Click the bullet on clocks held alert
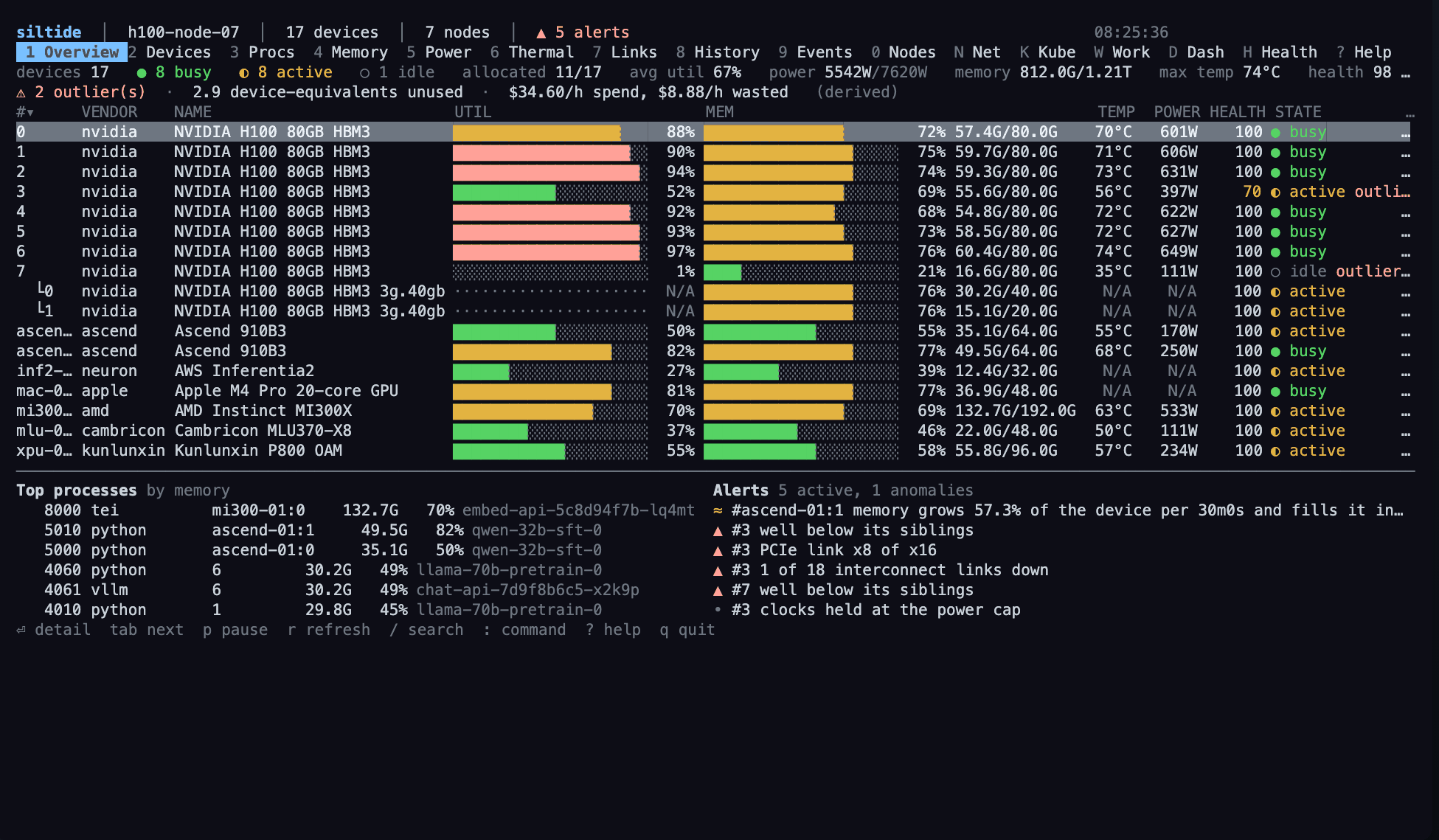Screen dimensions: 1439x840 click(x=718, y=610)
